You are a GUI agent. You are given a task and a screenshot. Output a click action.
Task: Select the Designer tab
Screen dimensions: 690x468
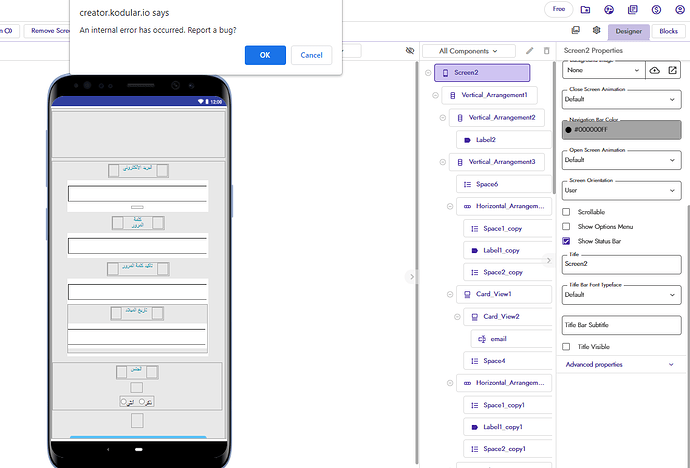click(x=628, y=32)
